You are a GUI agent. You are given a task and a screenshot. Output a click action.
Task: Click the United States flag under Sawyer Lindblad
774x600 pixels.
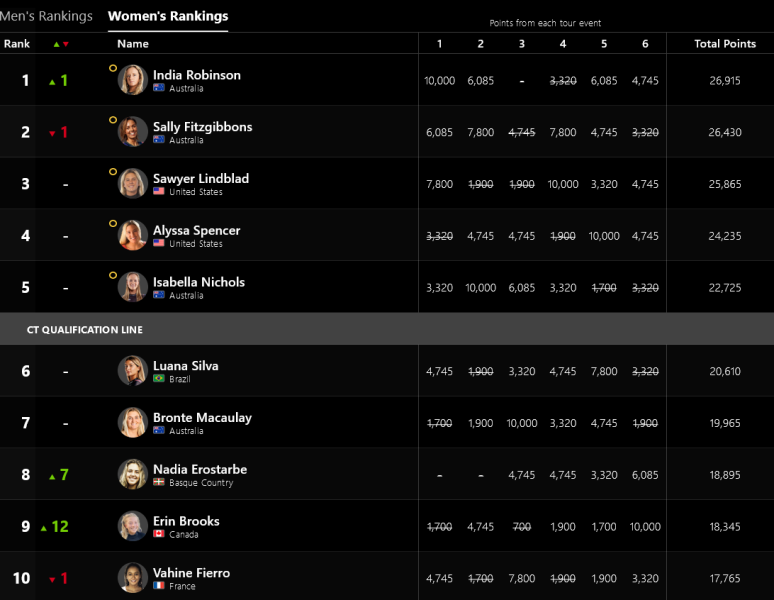click(159, 192)
